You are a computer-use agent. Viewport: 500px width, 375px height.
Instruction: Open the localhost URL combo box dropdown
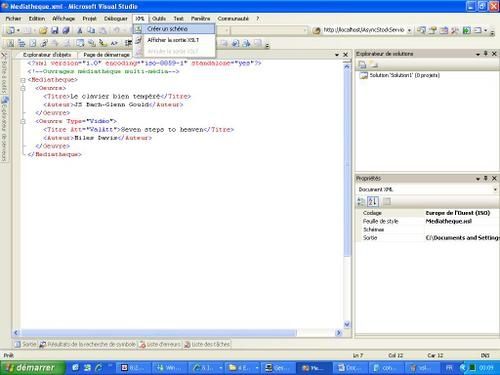(x=409, y=30)
